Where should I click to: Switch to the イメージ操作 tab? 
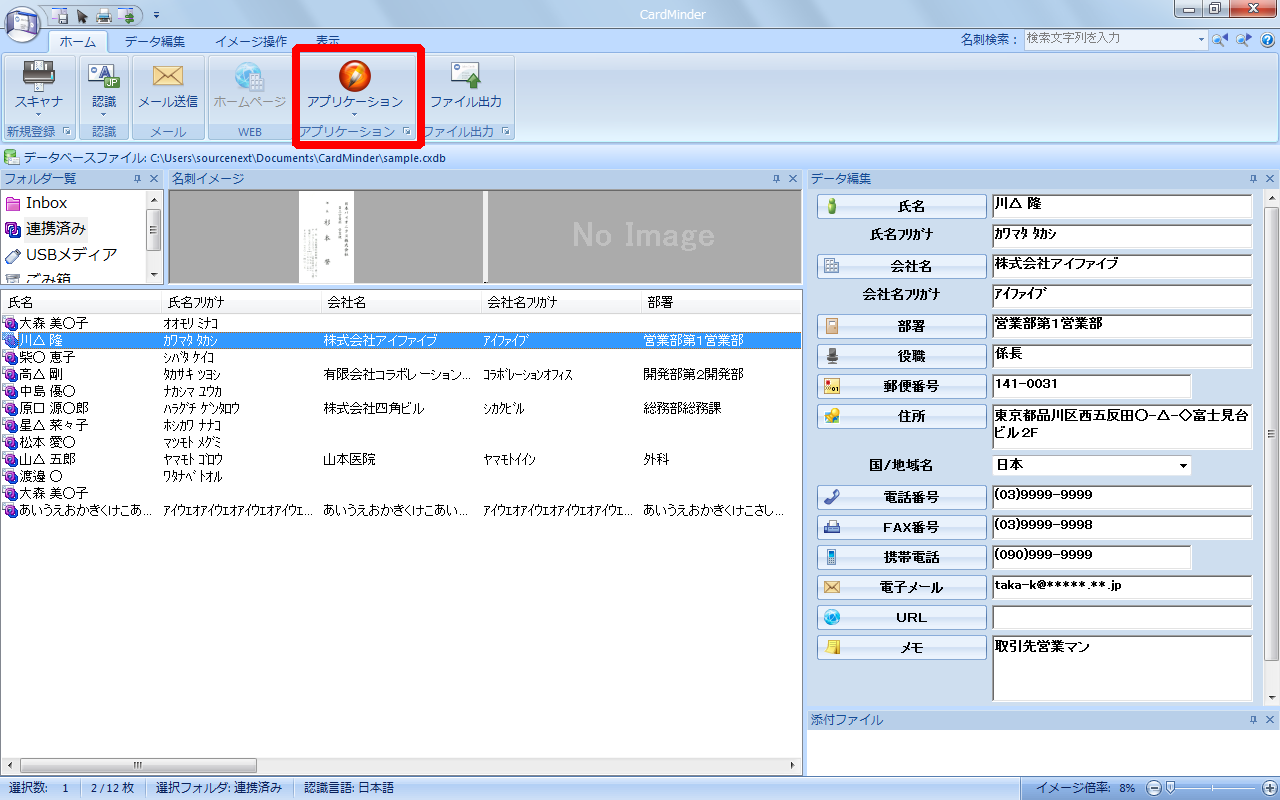251,42
